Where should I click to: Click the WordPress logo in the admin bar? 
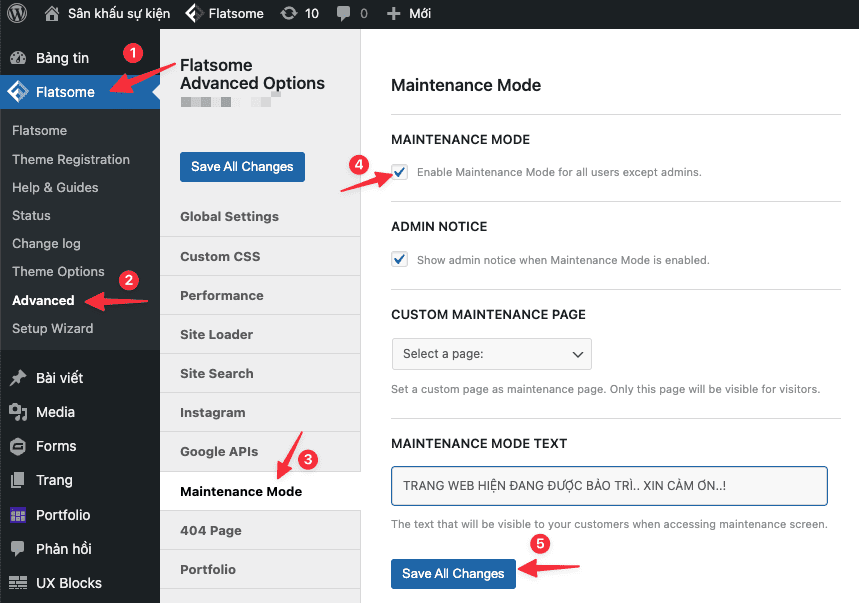[x=16, y=14]
